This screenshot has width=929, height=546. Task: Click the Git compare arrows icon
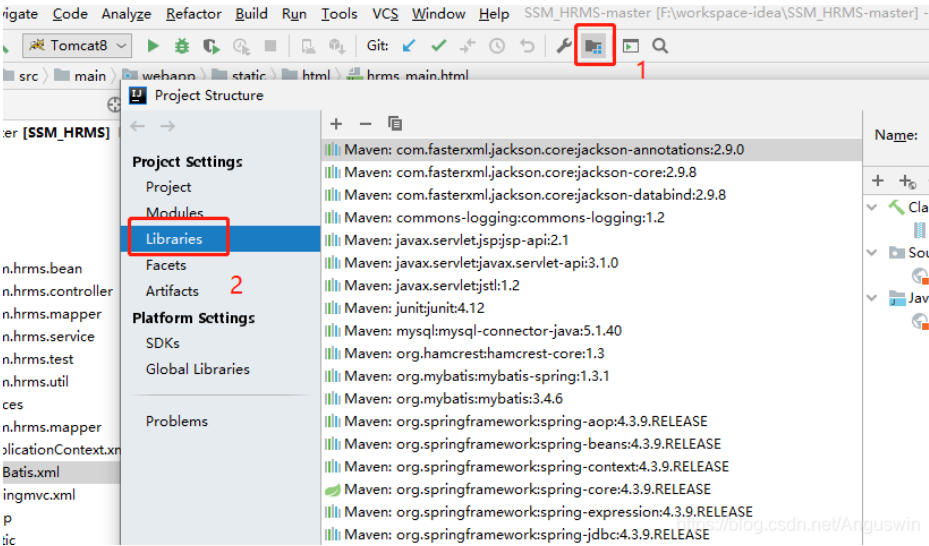click(x=467, y=46)
